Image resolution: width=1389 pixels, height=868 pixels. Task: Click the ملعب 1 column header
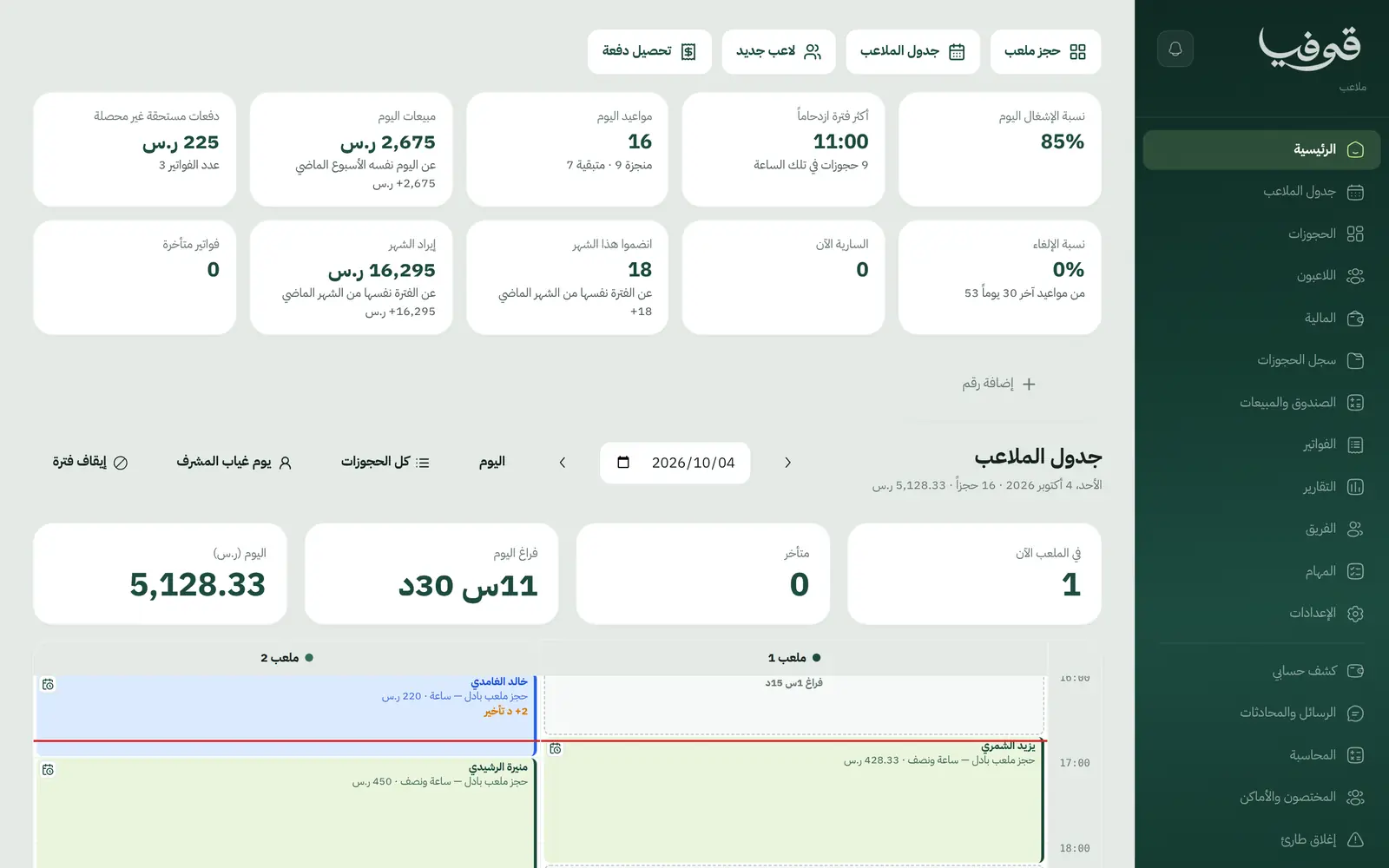pyautogui.click(x=793, y=658)
